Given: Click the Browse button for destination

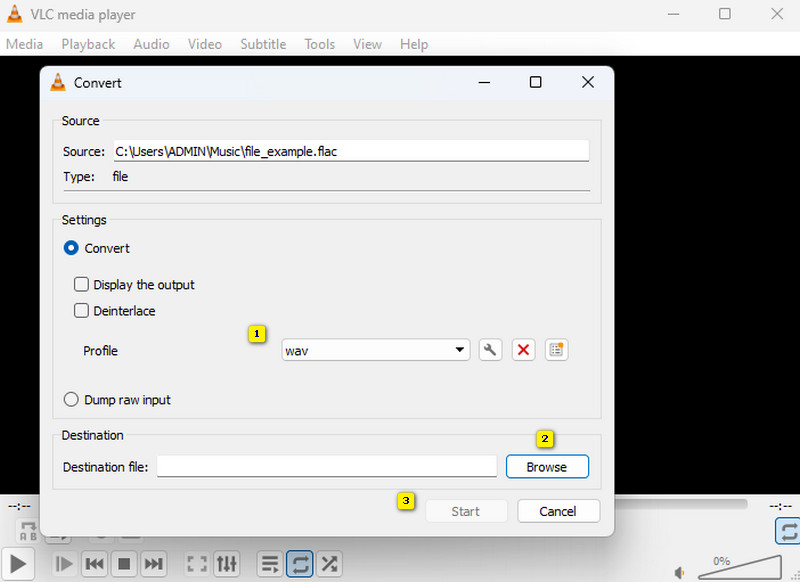Looking at the screenshot, I should coord(547,466).
